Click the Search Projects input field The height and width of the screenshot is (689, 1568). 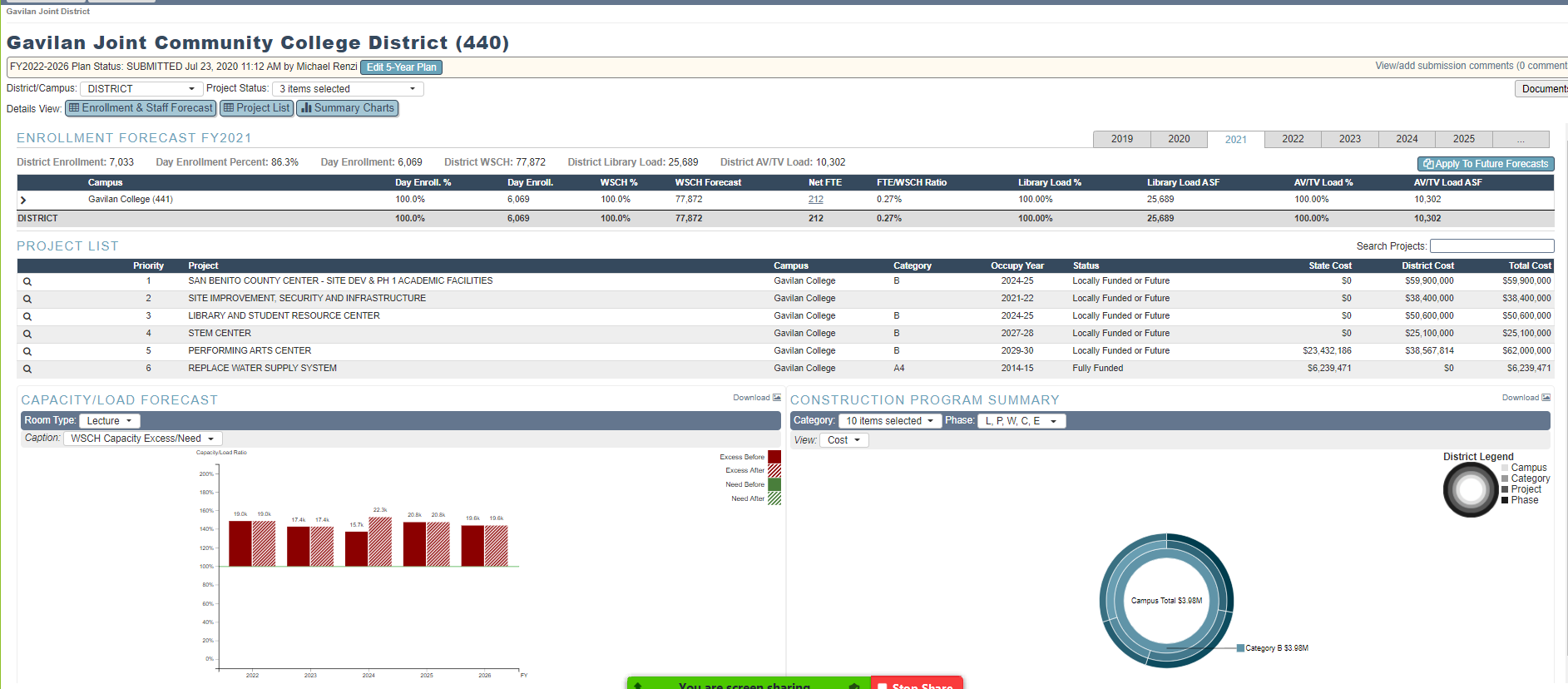coord(1491,246)
